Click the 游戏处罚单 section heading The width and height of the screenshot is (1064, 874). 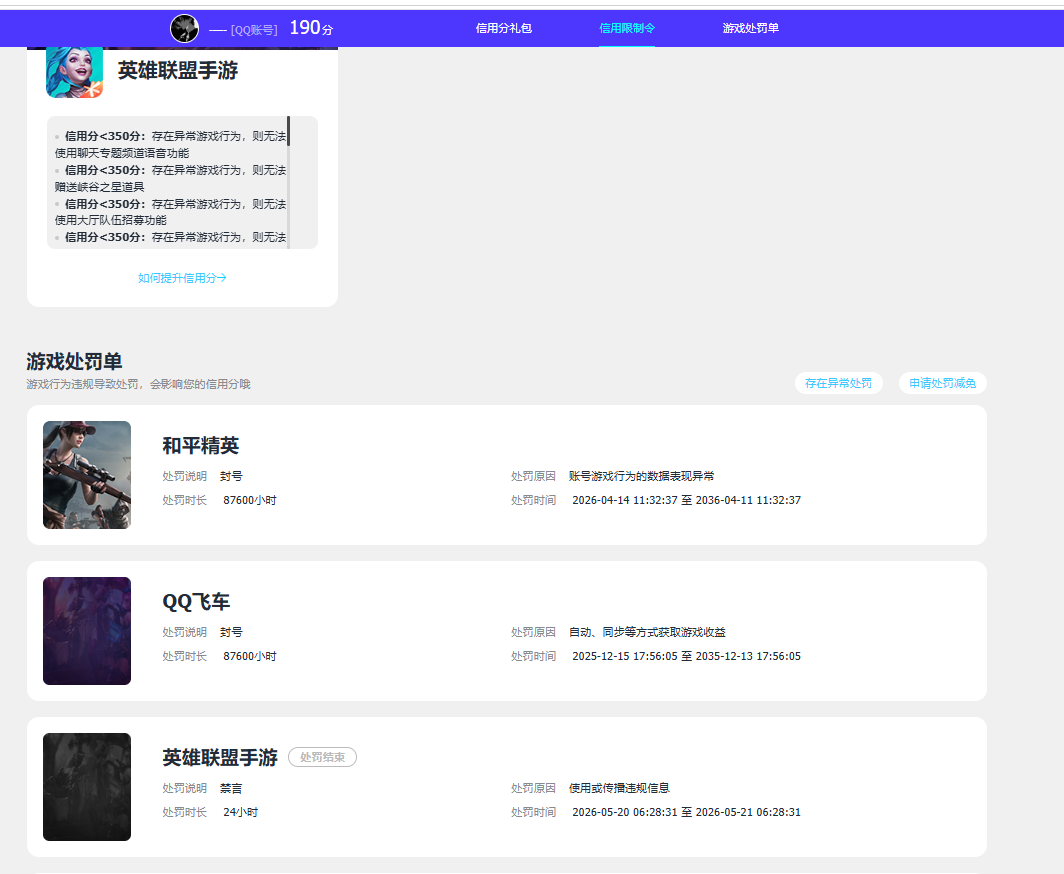click(x=74, y=362)
